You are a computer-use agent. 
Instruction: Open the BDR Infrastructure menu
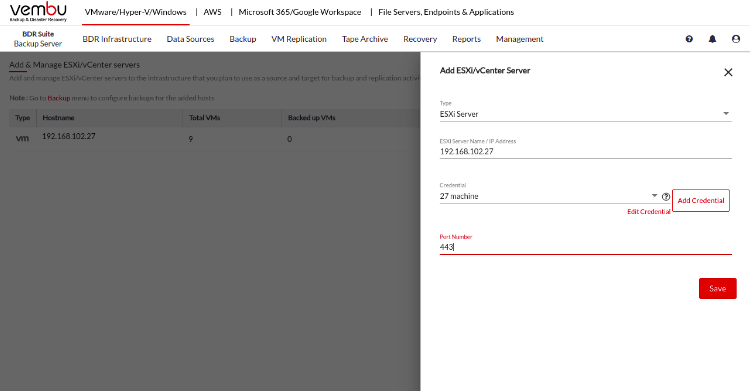(x=117, y=39)
